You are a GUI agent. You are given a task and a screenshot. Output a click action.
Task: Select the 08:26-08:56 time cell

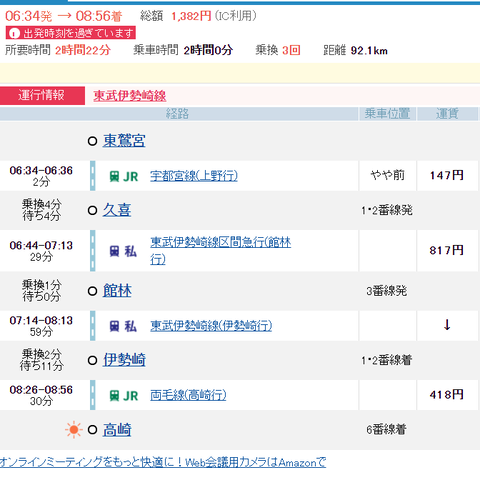(41, 395)
